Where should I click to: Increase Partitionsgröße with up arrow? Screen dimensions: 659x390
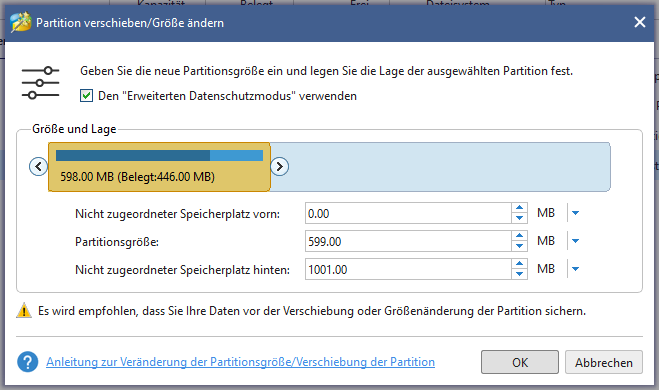519,236
